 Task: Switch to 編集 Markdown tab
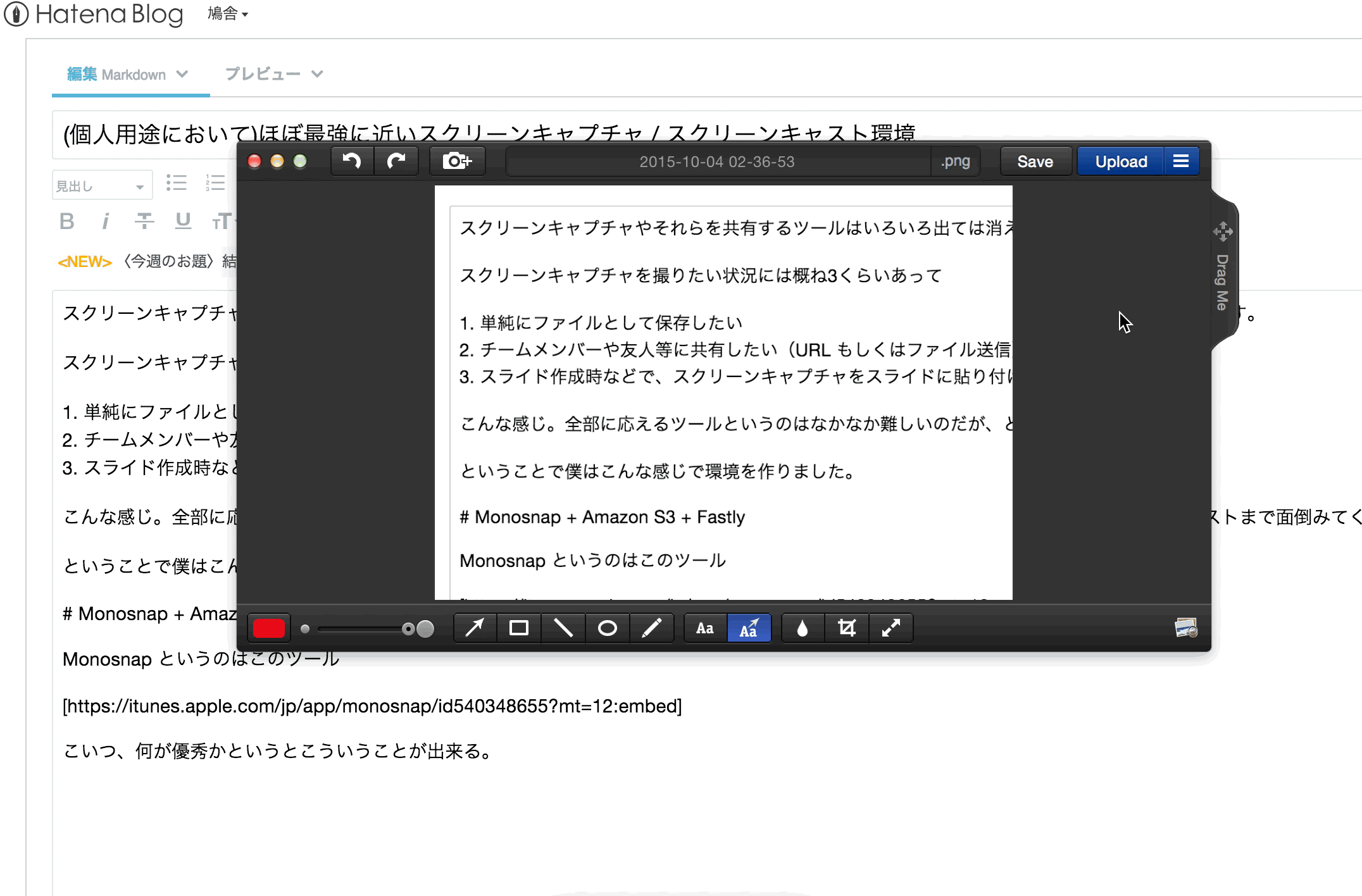point(116,74)
